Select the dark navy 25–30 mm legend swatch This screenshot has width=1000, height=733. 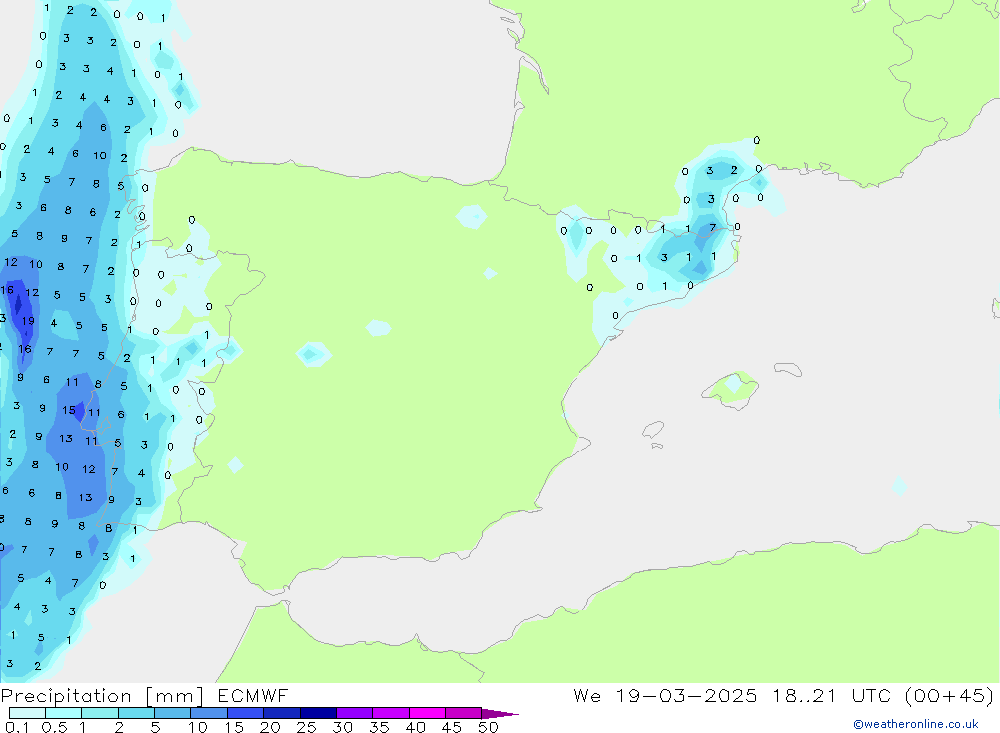coord(318,713)
